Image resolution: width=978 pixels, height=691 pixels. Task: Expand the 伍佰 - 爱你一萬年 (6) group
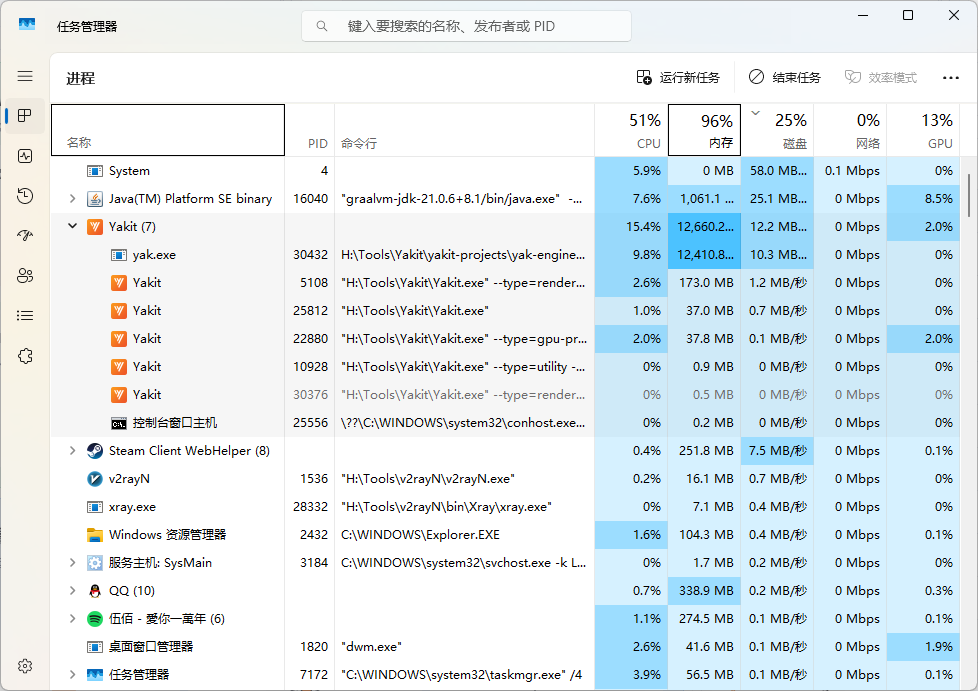[x=72, y=619]
